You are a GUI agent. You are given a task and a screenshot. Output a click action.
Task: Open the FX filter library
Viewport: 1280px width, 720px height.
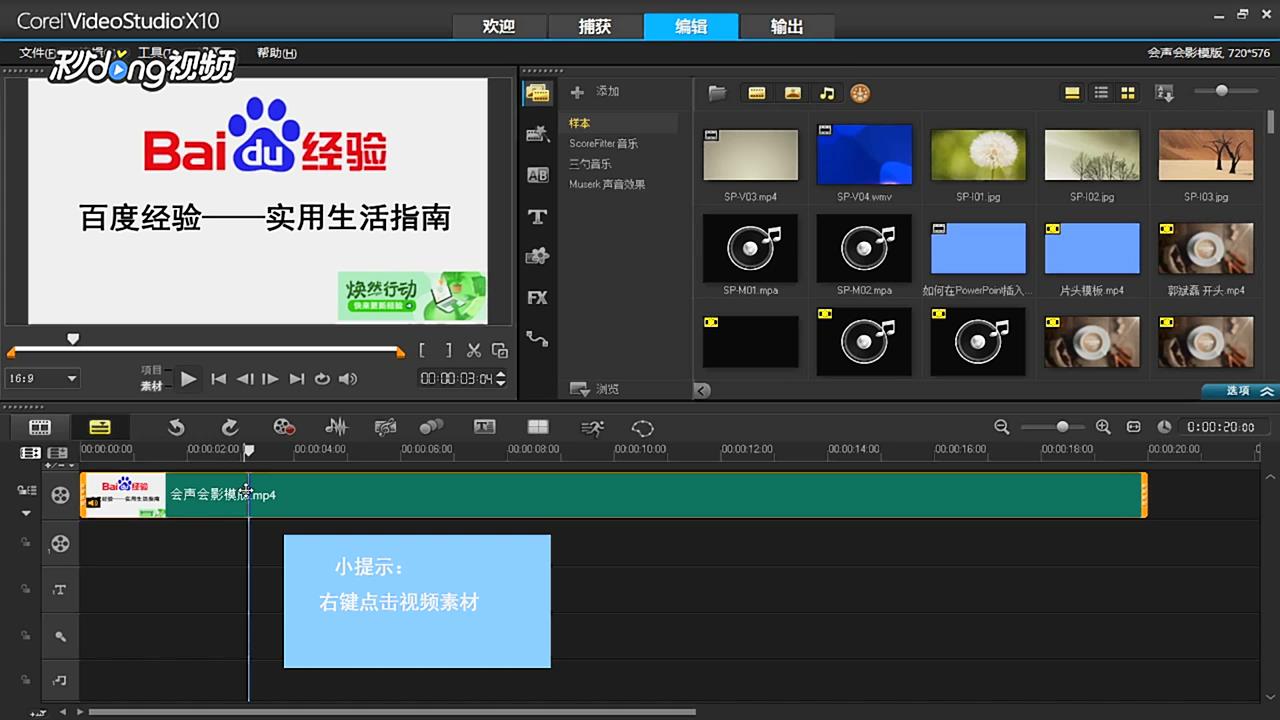(537, 297)
